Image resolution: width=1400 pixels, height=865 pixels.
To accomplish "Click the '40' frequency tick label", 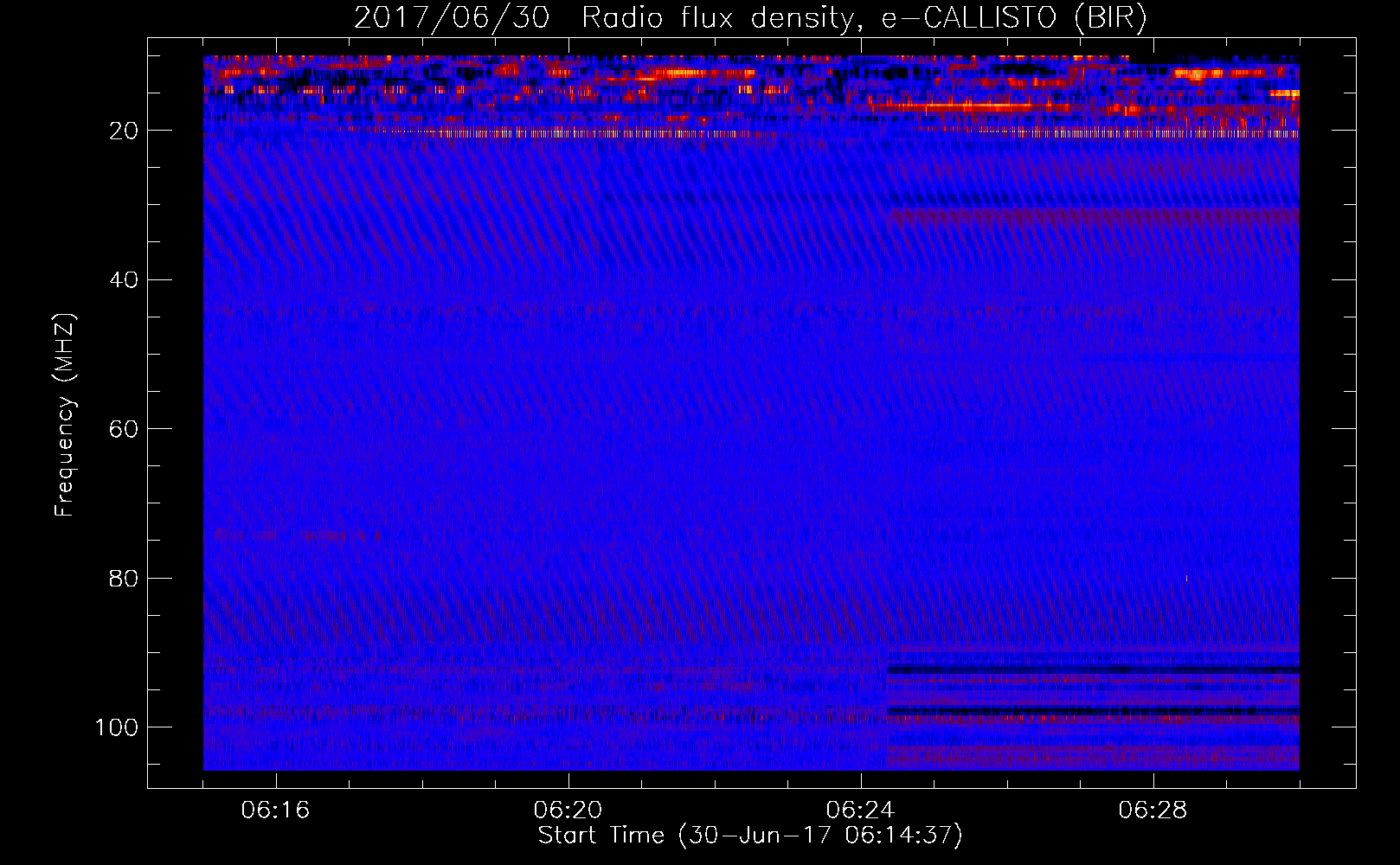I will coord(124,280).
